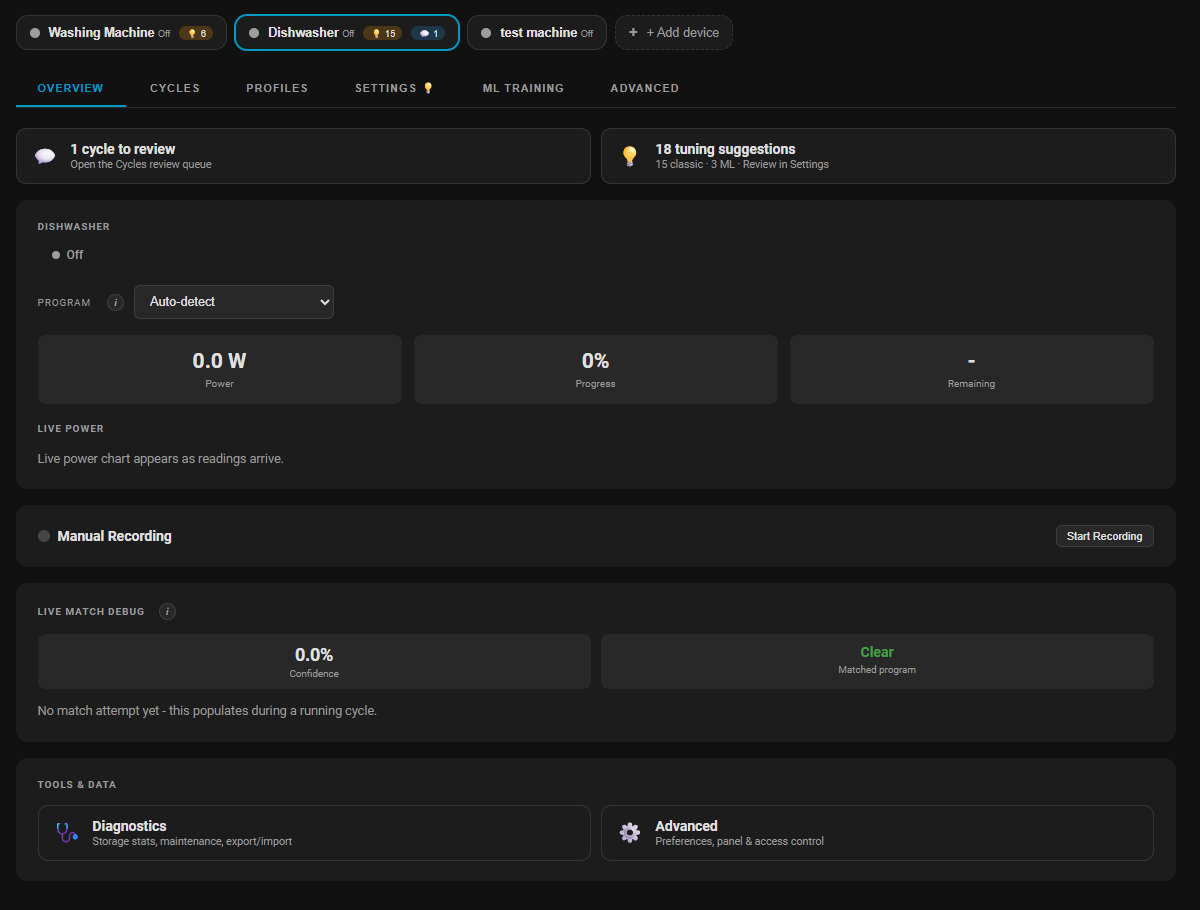Screen dimensions: 1200x910
Task: Click the info icon beside Live Match Debug
Action: click(168, 611)
